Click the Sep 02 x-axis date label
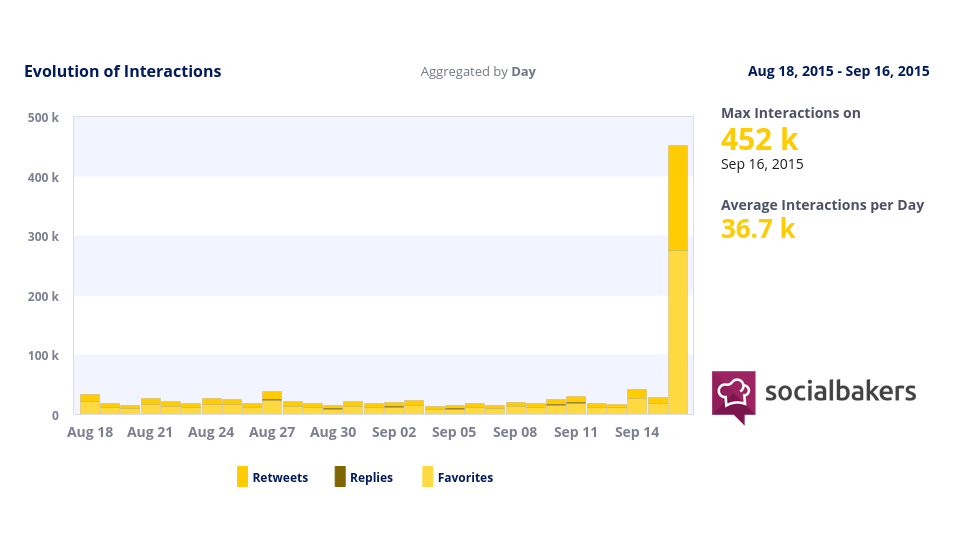Image resolution: width=954 pixels, height=541 pixels. (x=394, y=432)
